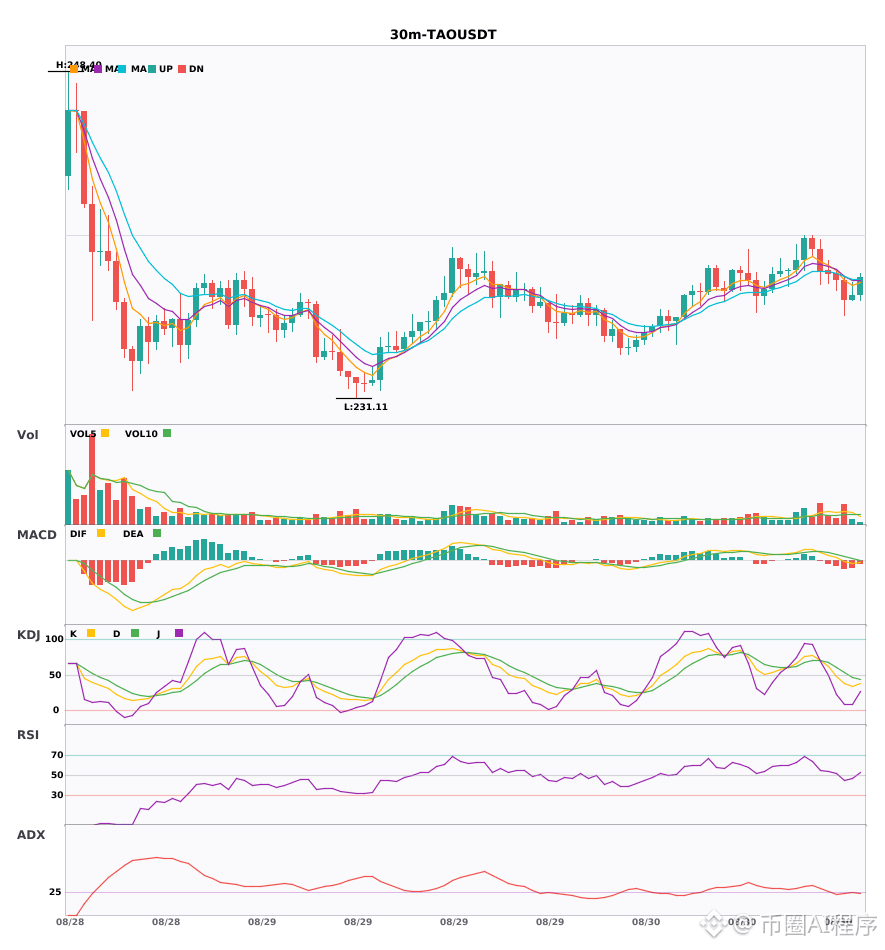Click the cyan MA legend swatch
885x950 pixels.
[x=122, y=69]
